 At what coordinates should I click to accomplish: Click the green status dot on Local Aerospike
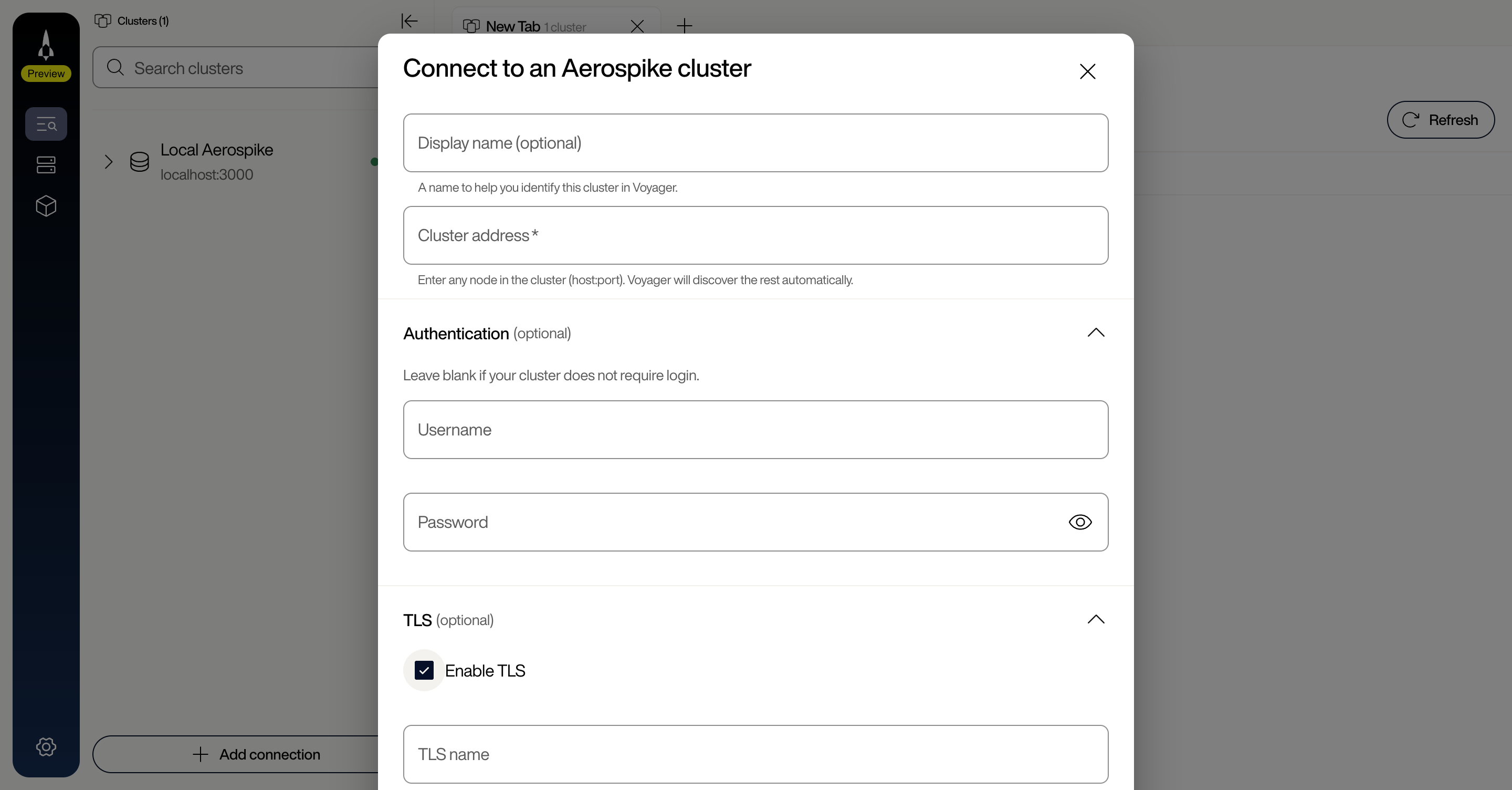coord(374,162)
